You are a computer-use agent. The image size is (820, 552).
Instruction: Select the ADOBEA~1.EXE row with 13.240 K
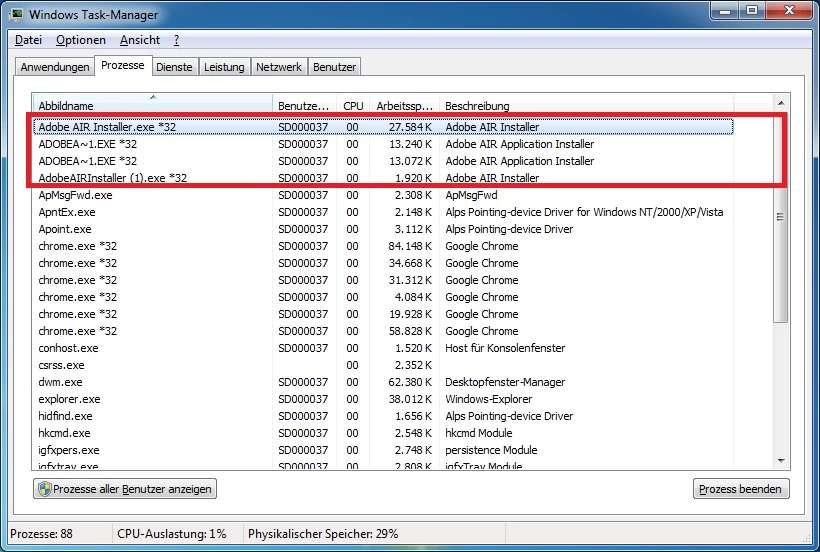383,144
